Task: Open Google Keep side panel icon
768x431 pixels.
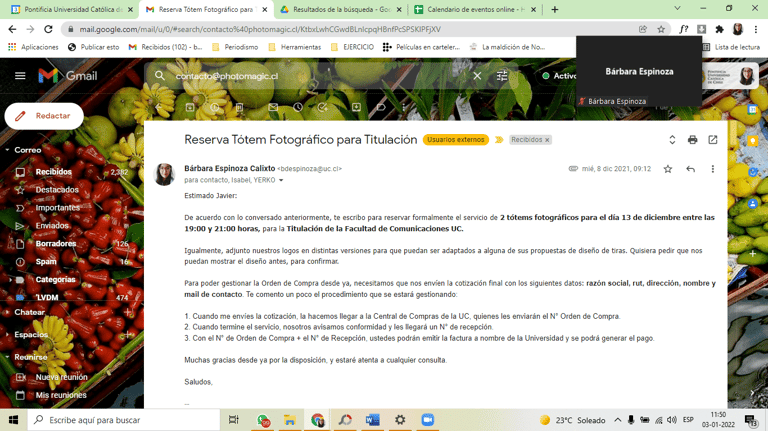Action: point(752,141)
